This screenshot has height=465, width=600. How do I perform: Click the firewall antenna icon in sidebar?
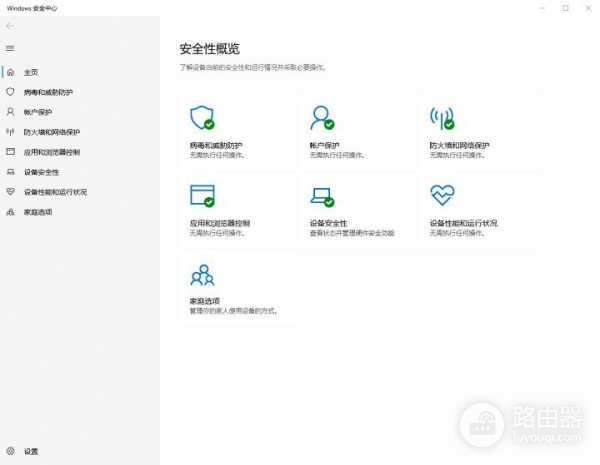10,132
